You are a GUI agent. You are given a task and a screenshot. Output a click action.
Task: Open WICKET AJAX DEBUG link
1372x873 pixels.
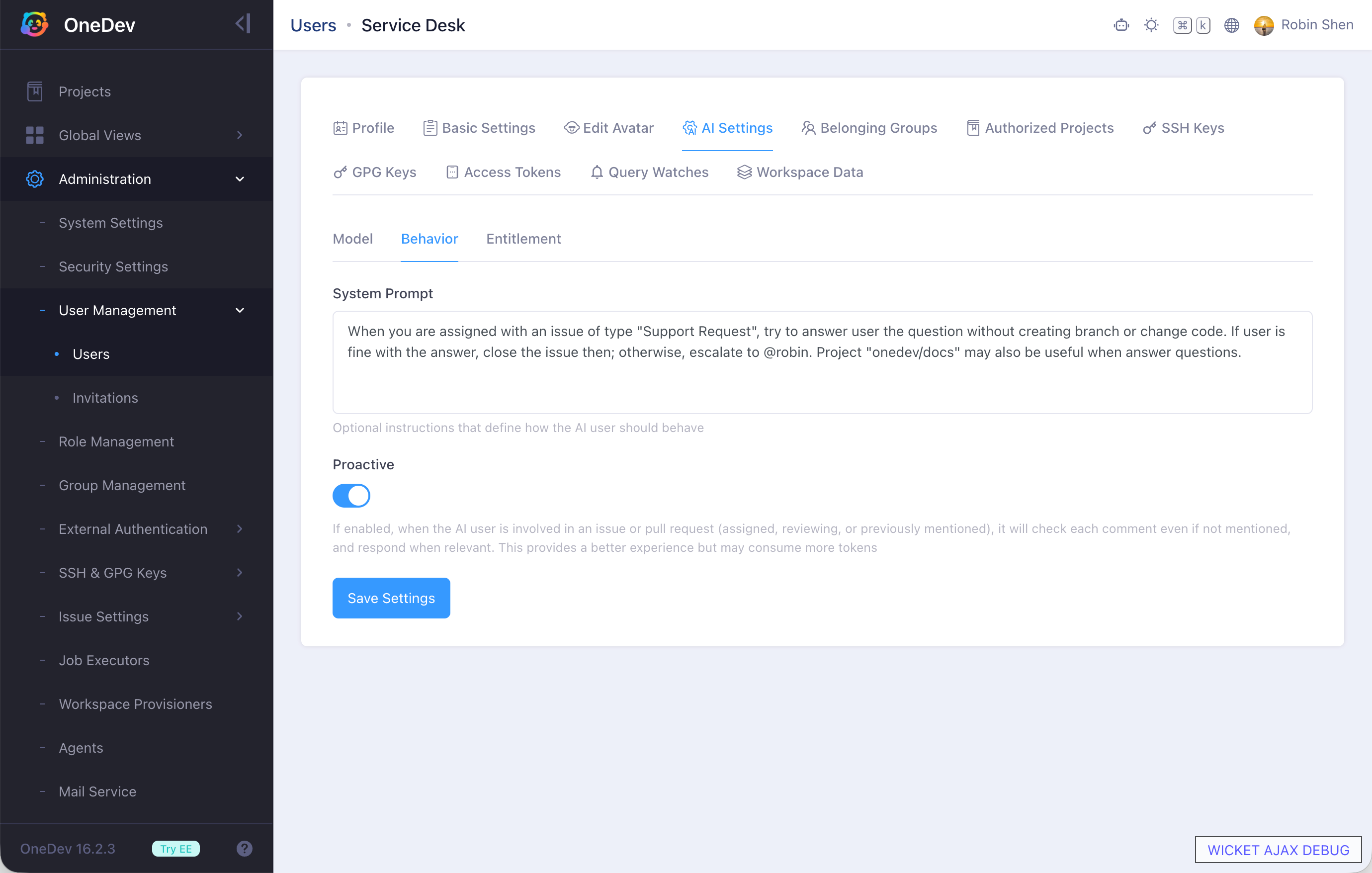click(x=1278, y=850)
